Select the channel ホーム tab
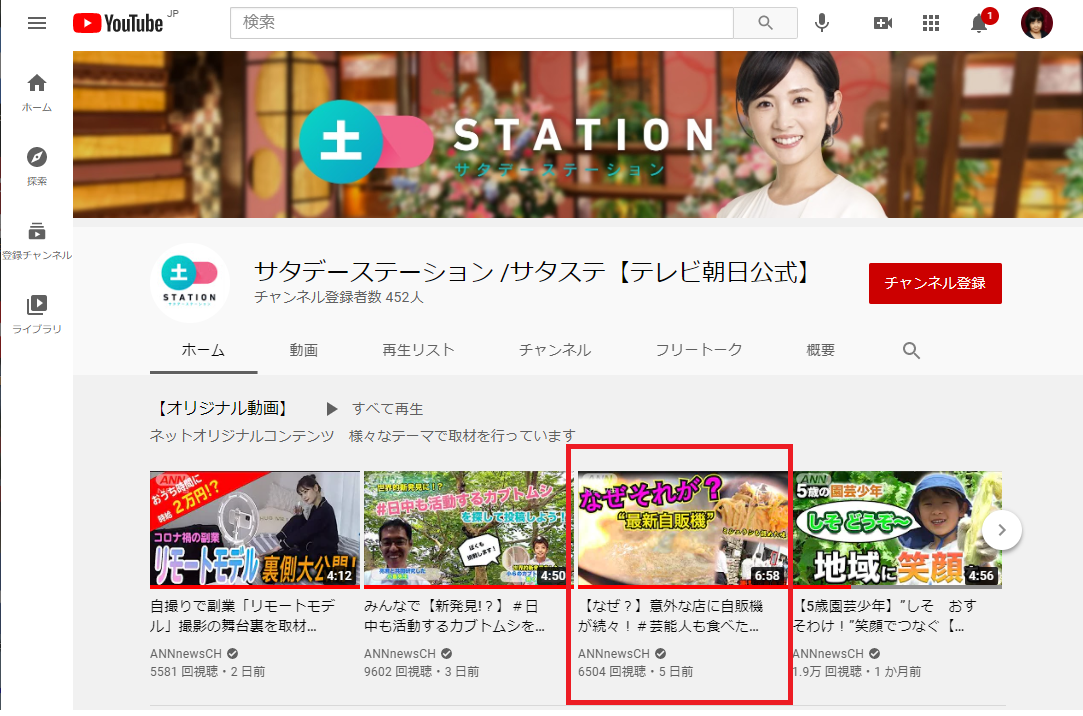The height and width of the screenshot is (716, 1083). pyautogui.click(x=203, y=351)
